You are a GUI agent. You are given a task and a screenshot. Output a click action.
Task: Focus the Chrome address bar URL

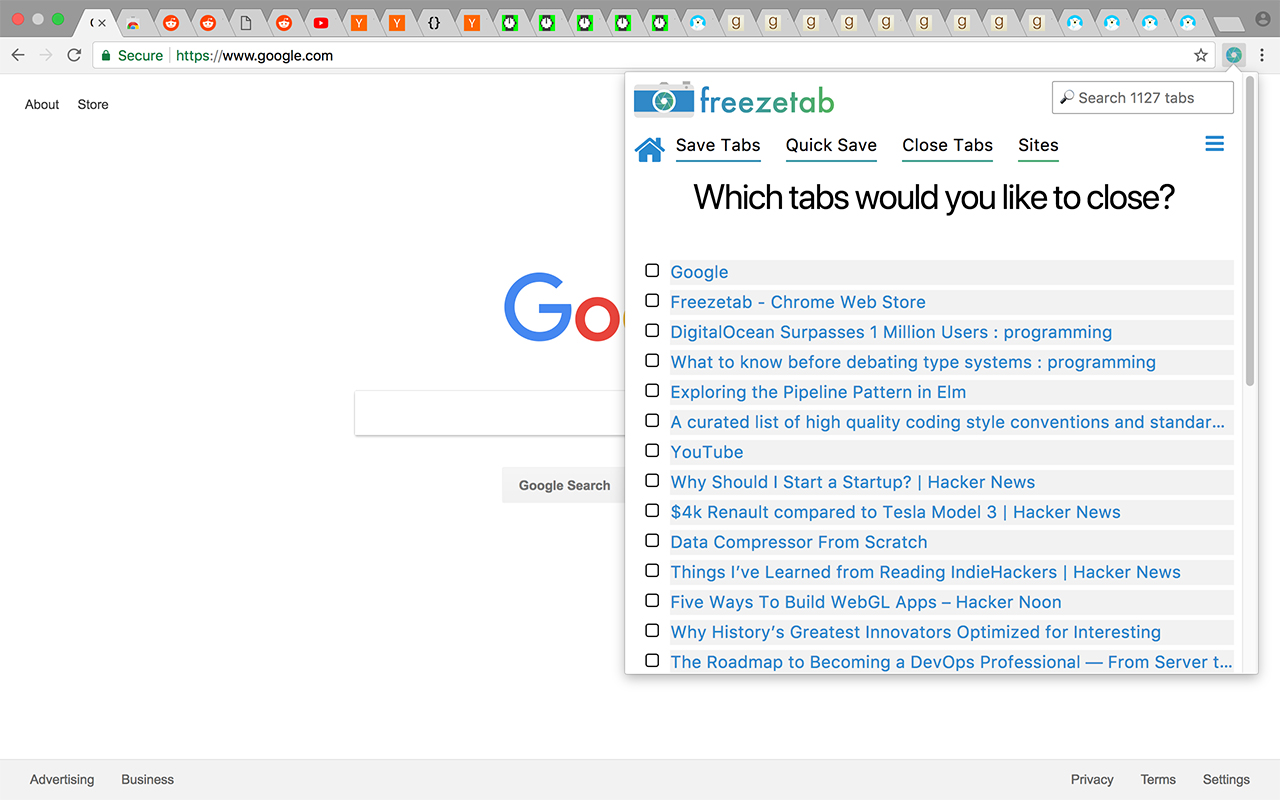point(254,56)
